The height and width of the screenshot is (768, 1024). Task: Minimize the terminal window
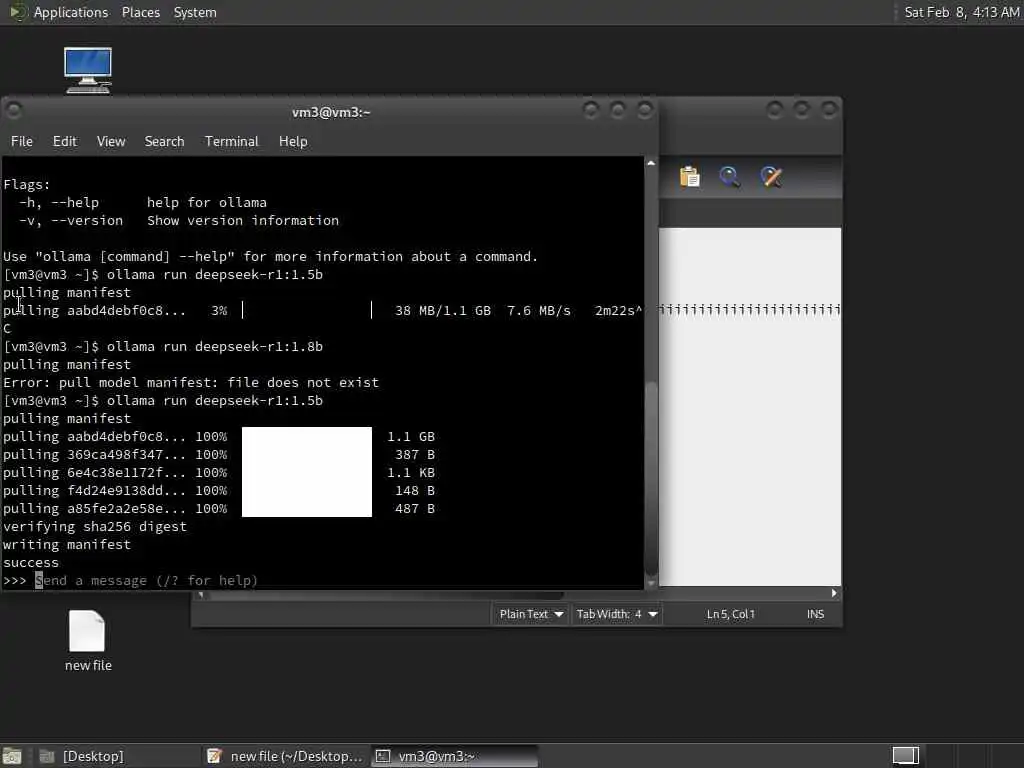[590, 110]
